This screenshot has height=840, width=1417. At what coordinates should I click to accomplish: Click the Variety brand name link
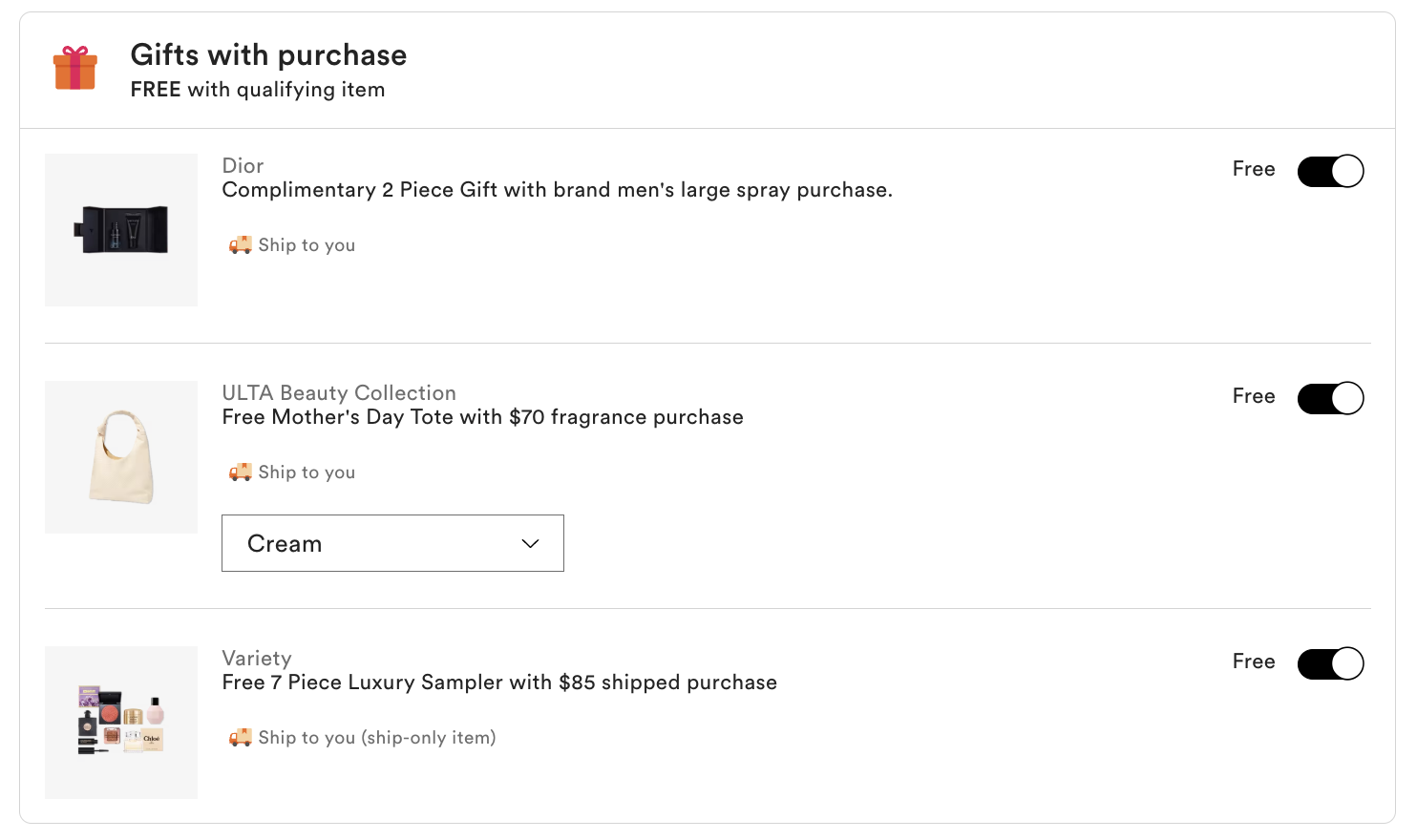(257, 659)
